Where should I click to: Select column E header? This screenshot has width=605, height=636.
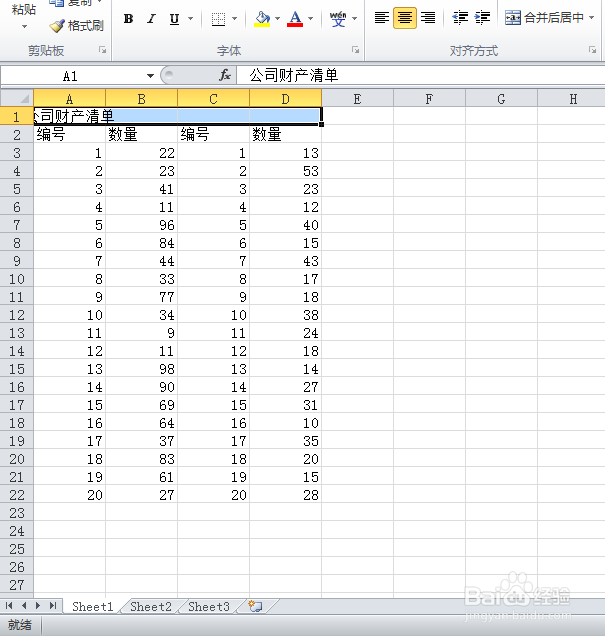pos(357,99)
